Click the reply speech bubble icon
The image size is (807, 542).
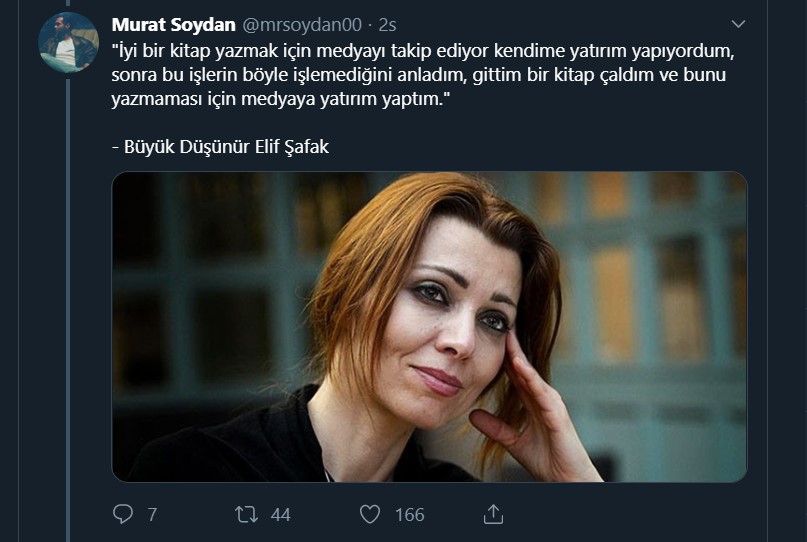click(122, 514)
